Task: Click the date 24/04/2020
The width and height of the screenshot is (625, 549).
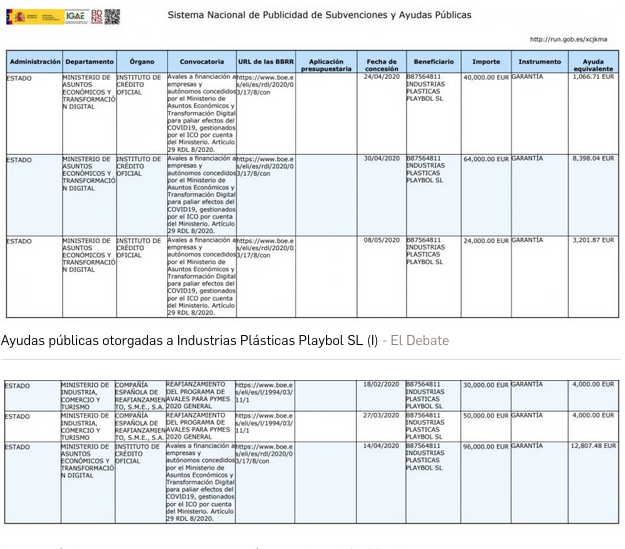Action: (x=381, y=77)
